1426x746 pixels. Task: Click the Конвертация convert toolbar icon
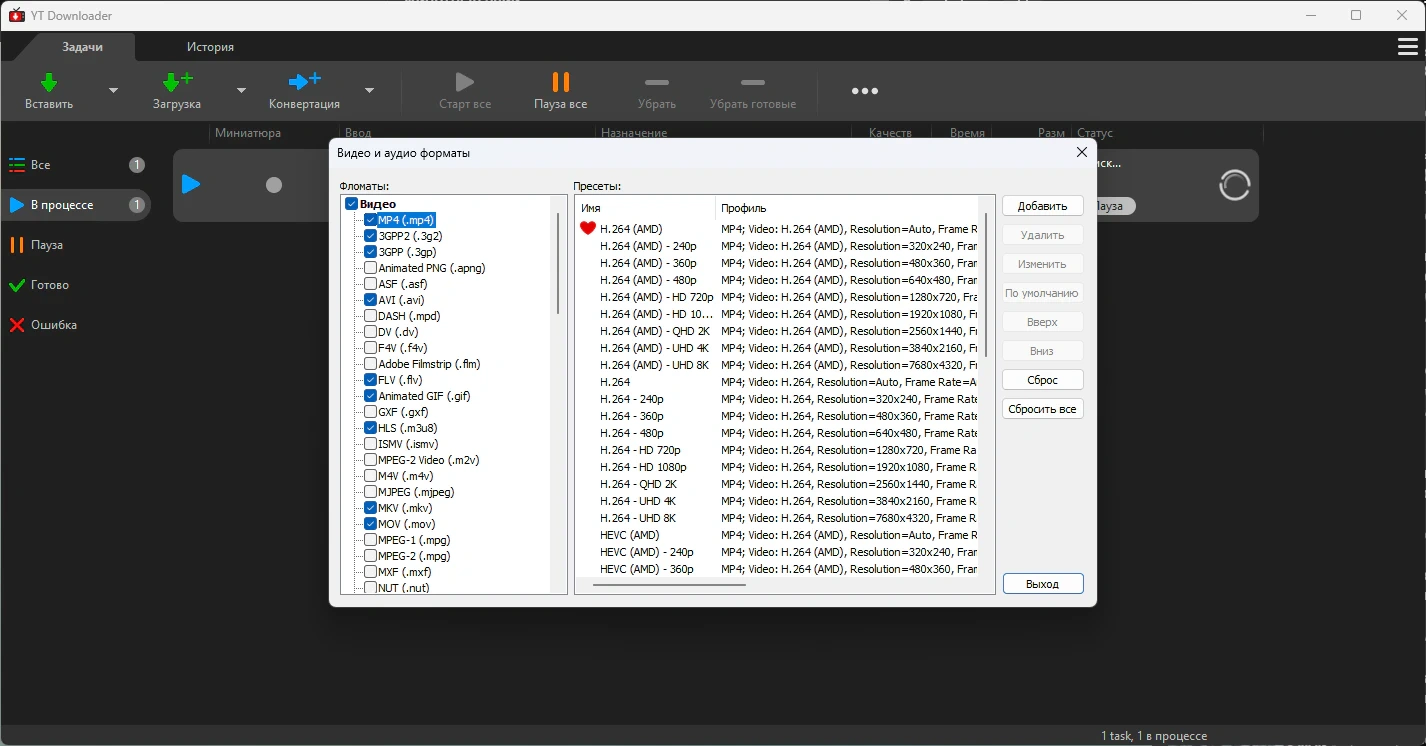[304, 82]
